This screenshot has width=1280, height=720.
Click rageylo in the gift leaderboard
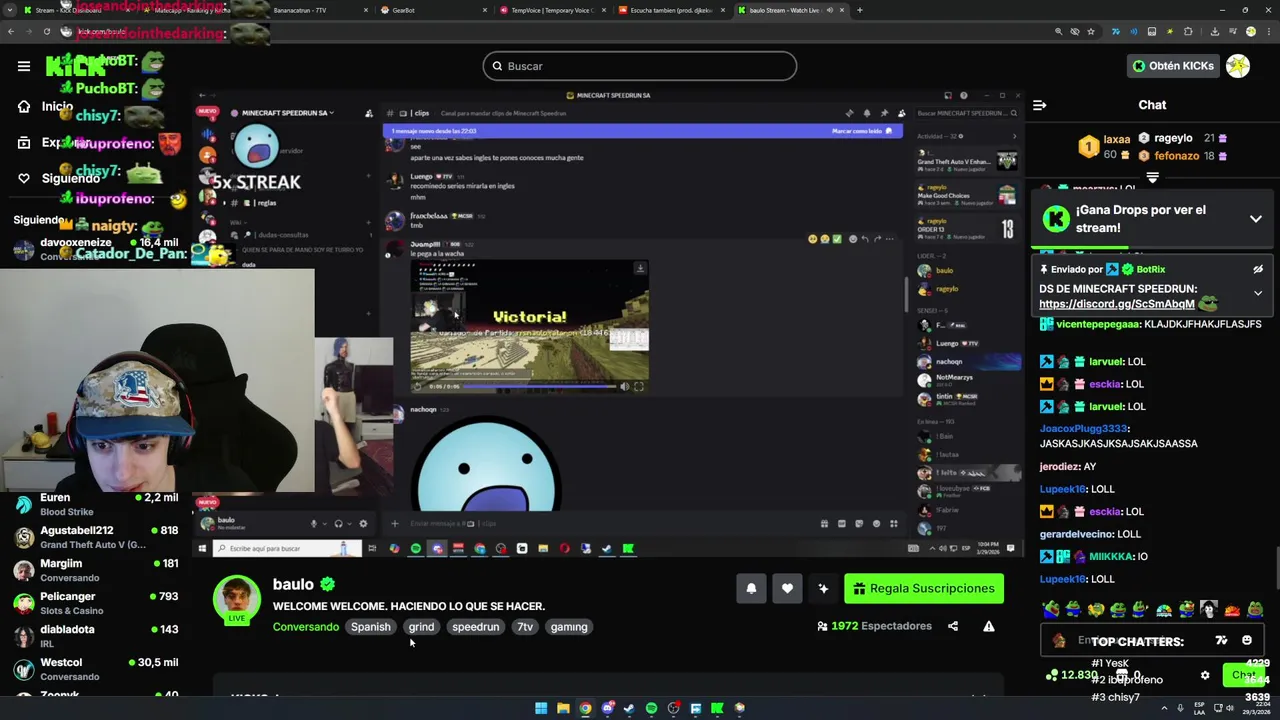[1173, 139]
